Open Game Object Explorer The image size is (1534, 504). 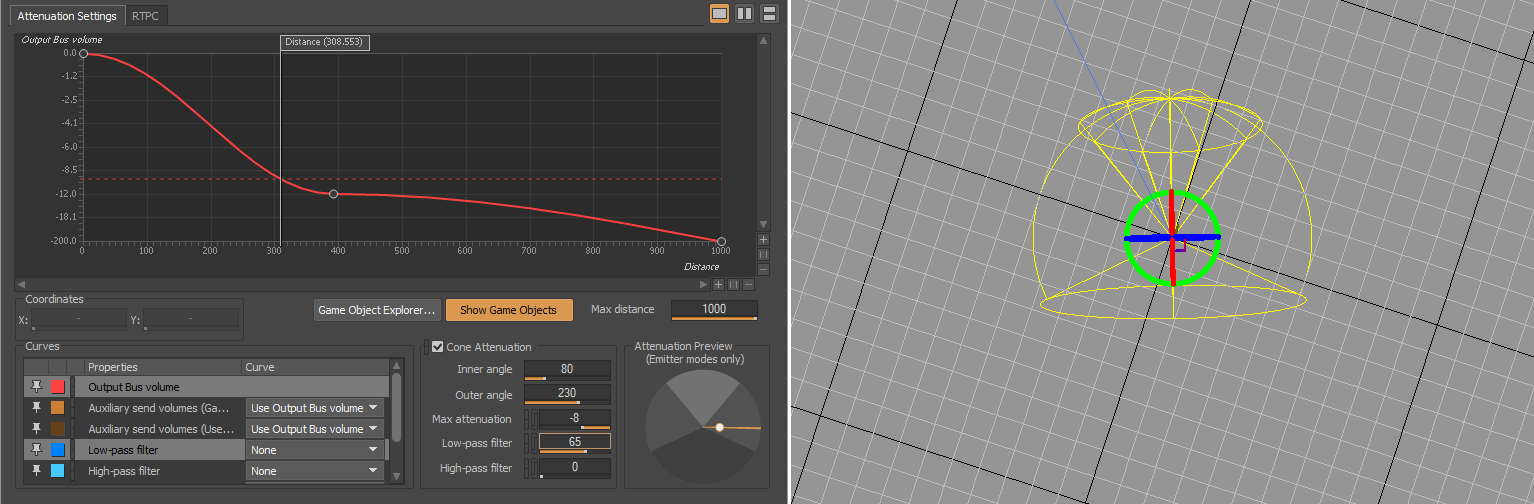[376, 310]
